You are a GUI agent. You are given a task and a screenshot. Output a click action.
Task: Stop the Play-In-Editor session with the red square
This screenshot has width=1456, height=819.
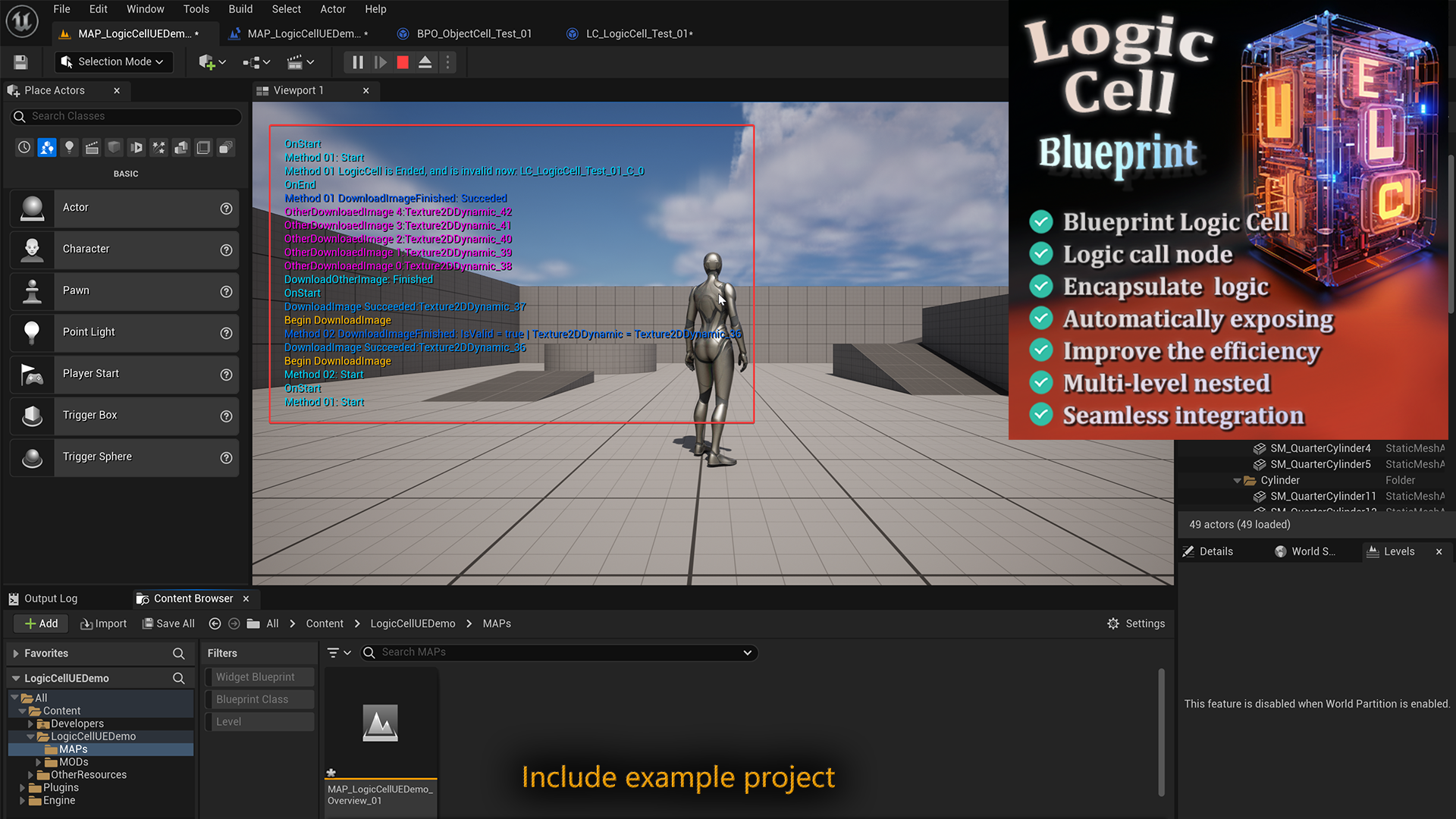coord(403,62)
